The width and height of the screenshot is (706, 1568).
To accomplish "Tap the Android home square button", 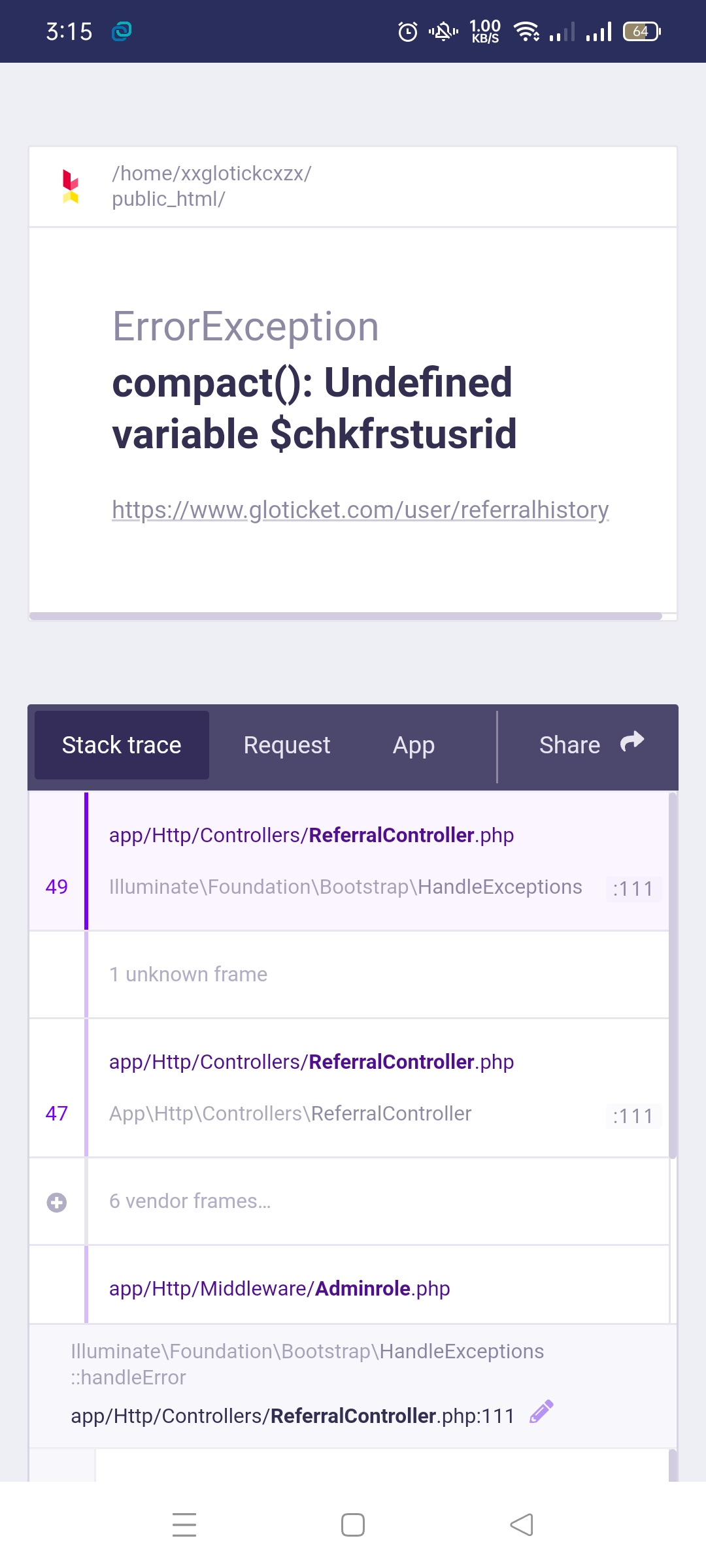I will pos(353,1525).
